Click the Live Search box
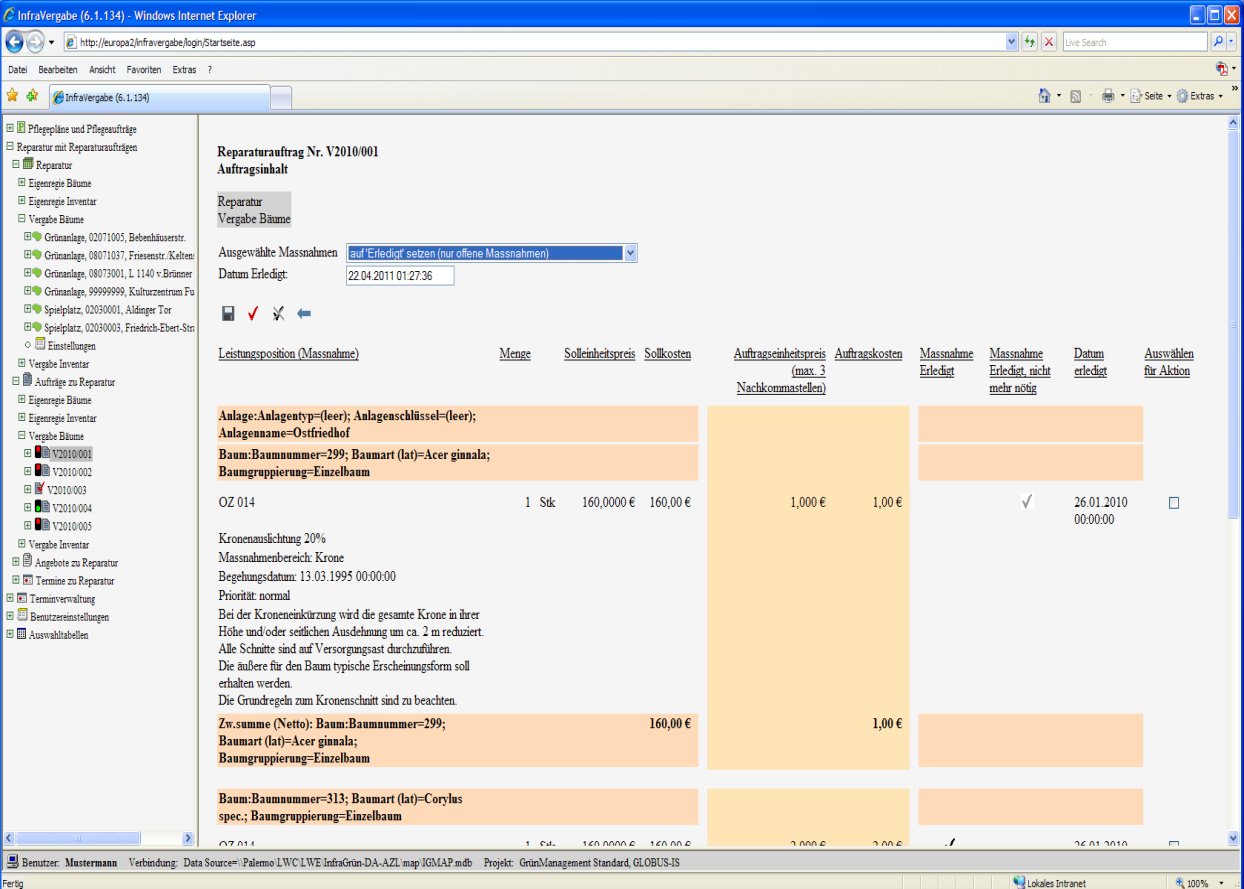1244x889 pixels. 1133,43
